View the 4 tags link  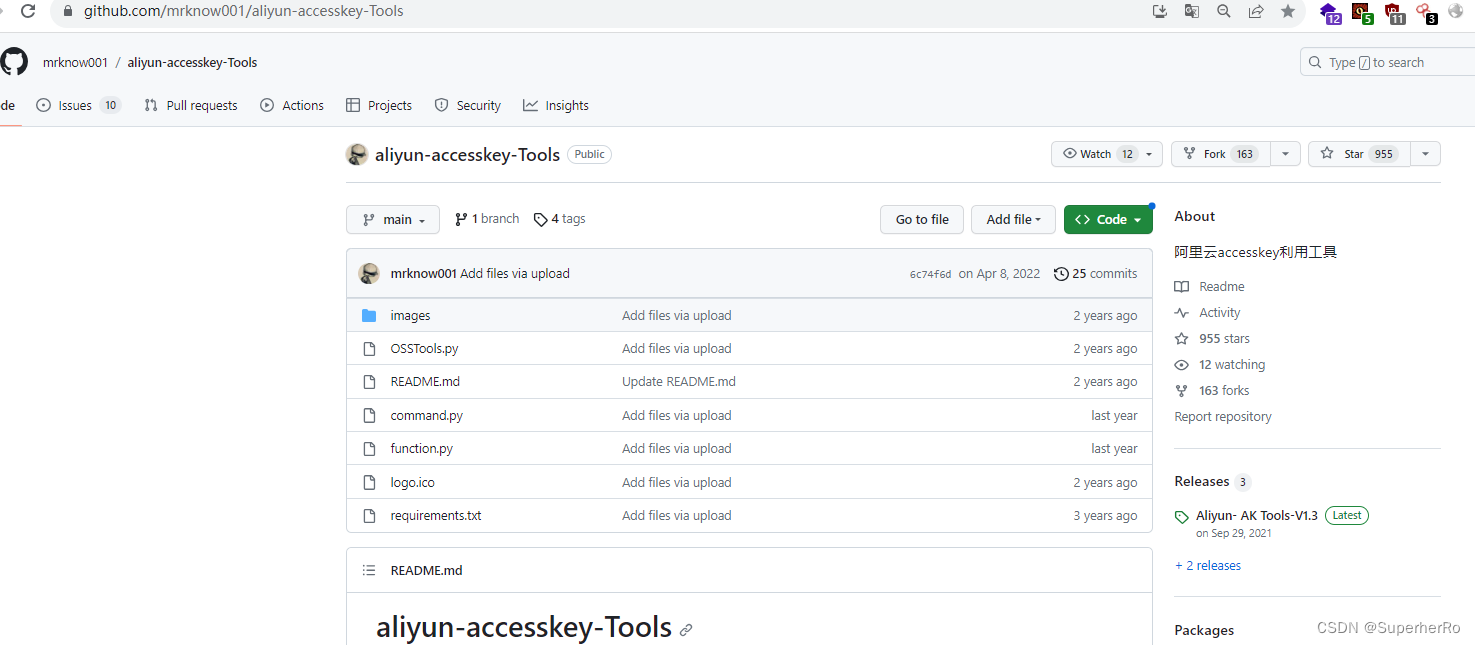pyautogui.click(x=560, y=219)
